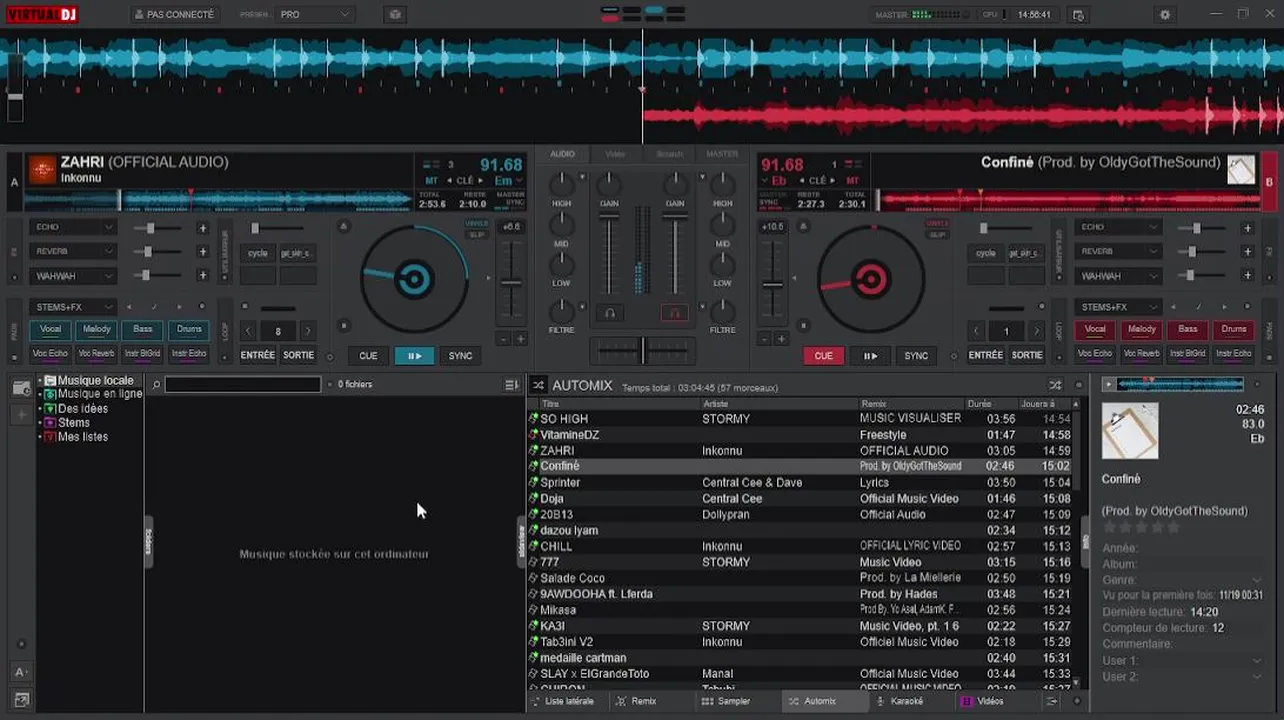Open the STEMS+FX pad page dropdown deck A
1284x720 pixels.
point(73,307)
